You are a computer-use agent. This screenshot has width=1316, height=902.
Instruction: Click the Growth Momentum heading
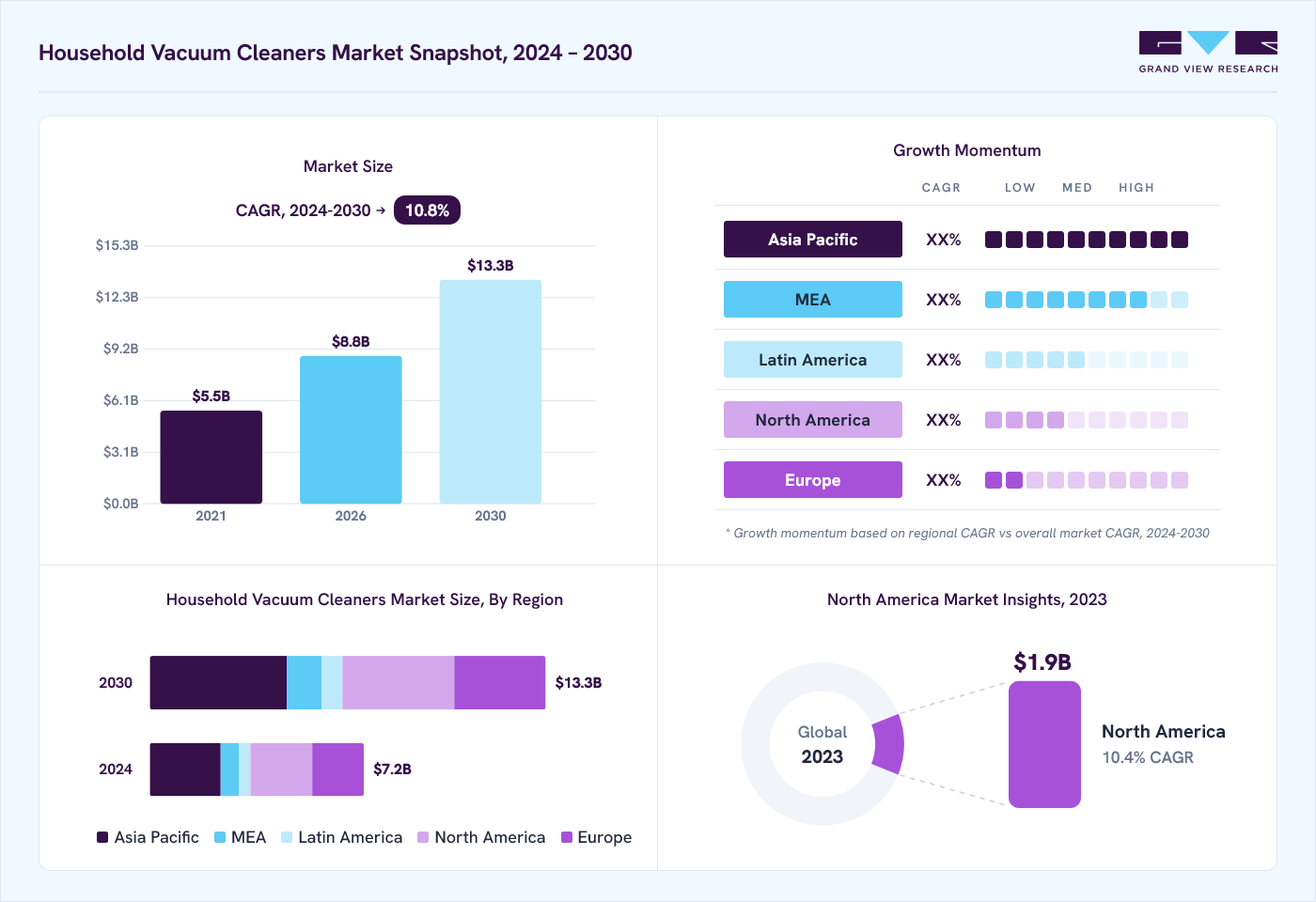pyautogui.click(x=967, y=150)
